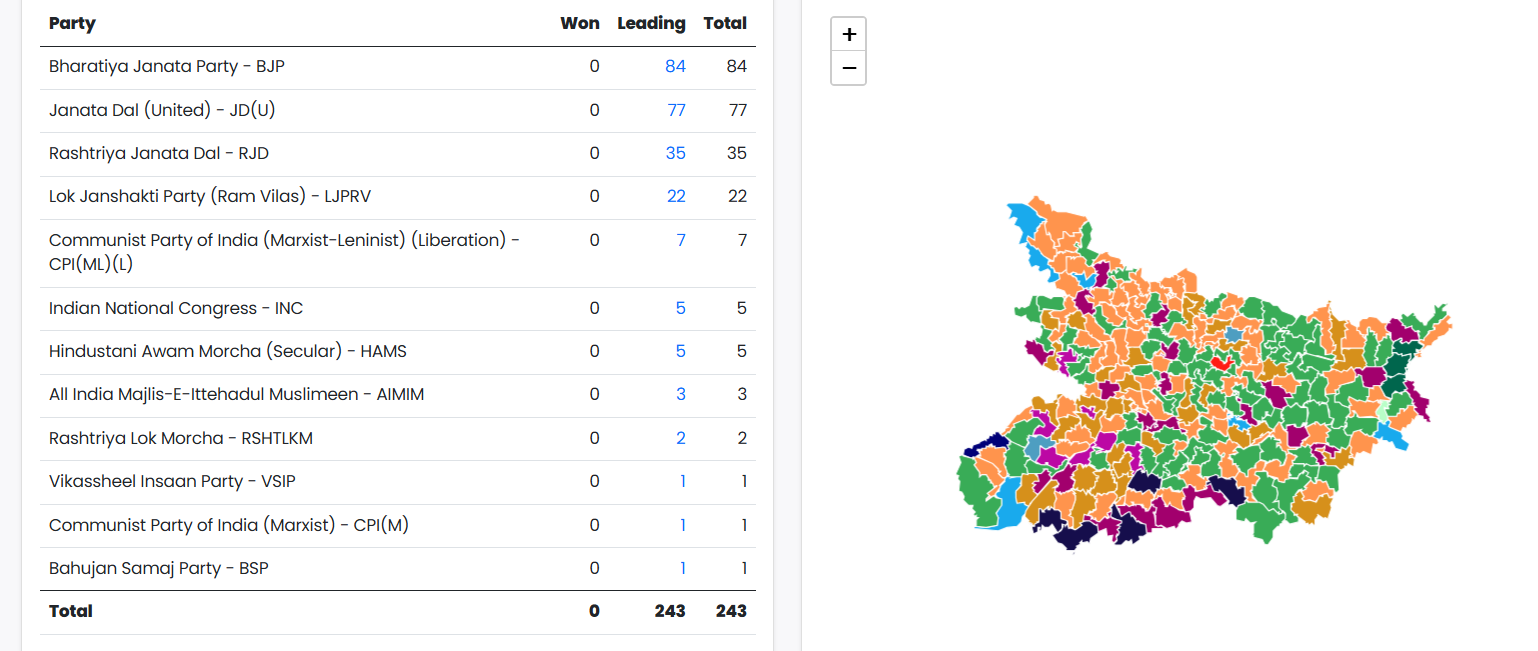
Task: Click the Leading column header
Action: [651, 23]
